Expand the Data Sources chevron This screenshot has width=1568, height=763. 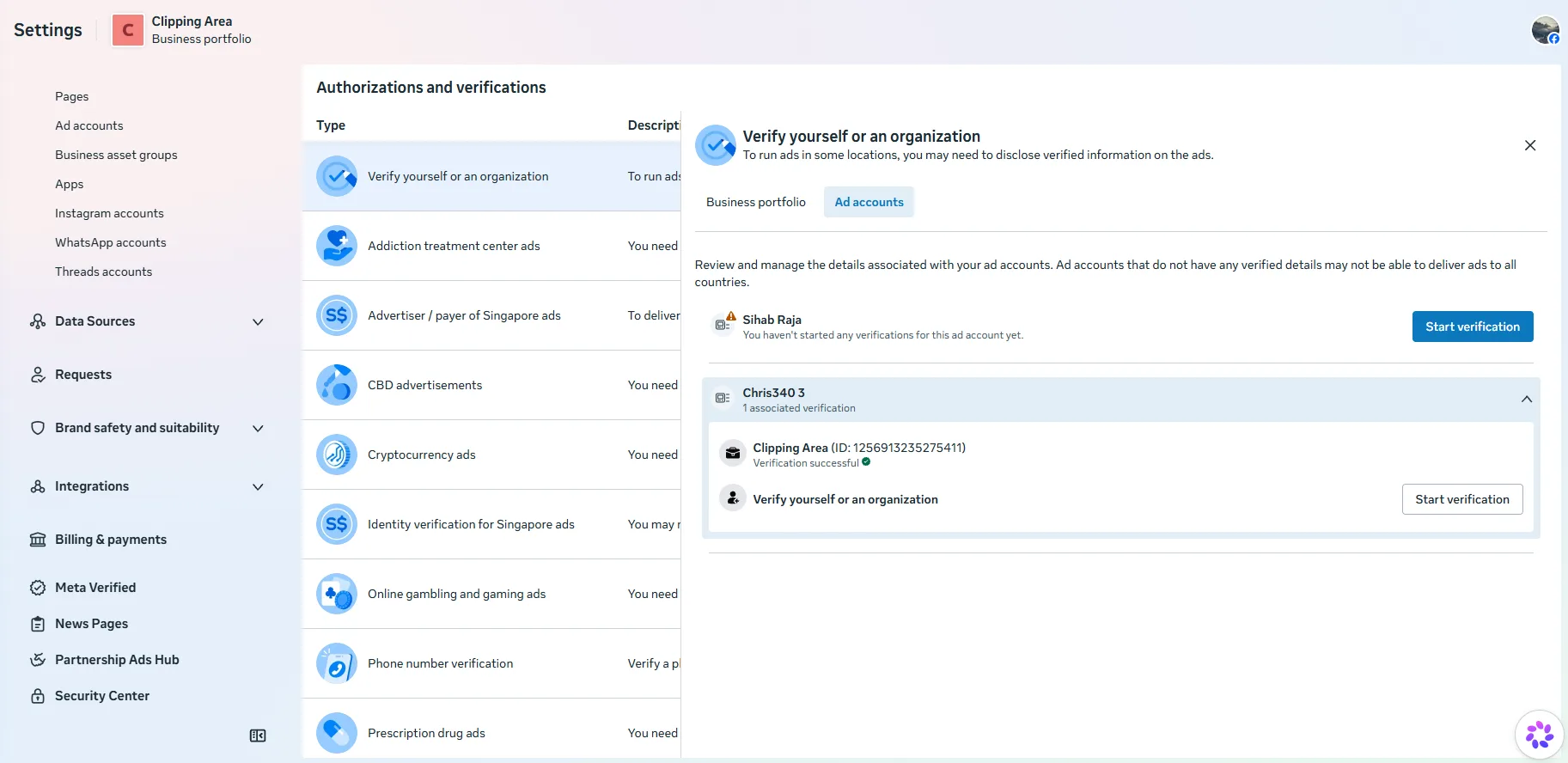pos(258,322)
